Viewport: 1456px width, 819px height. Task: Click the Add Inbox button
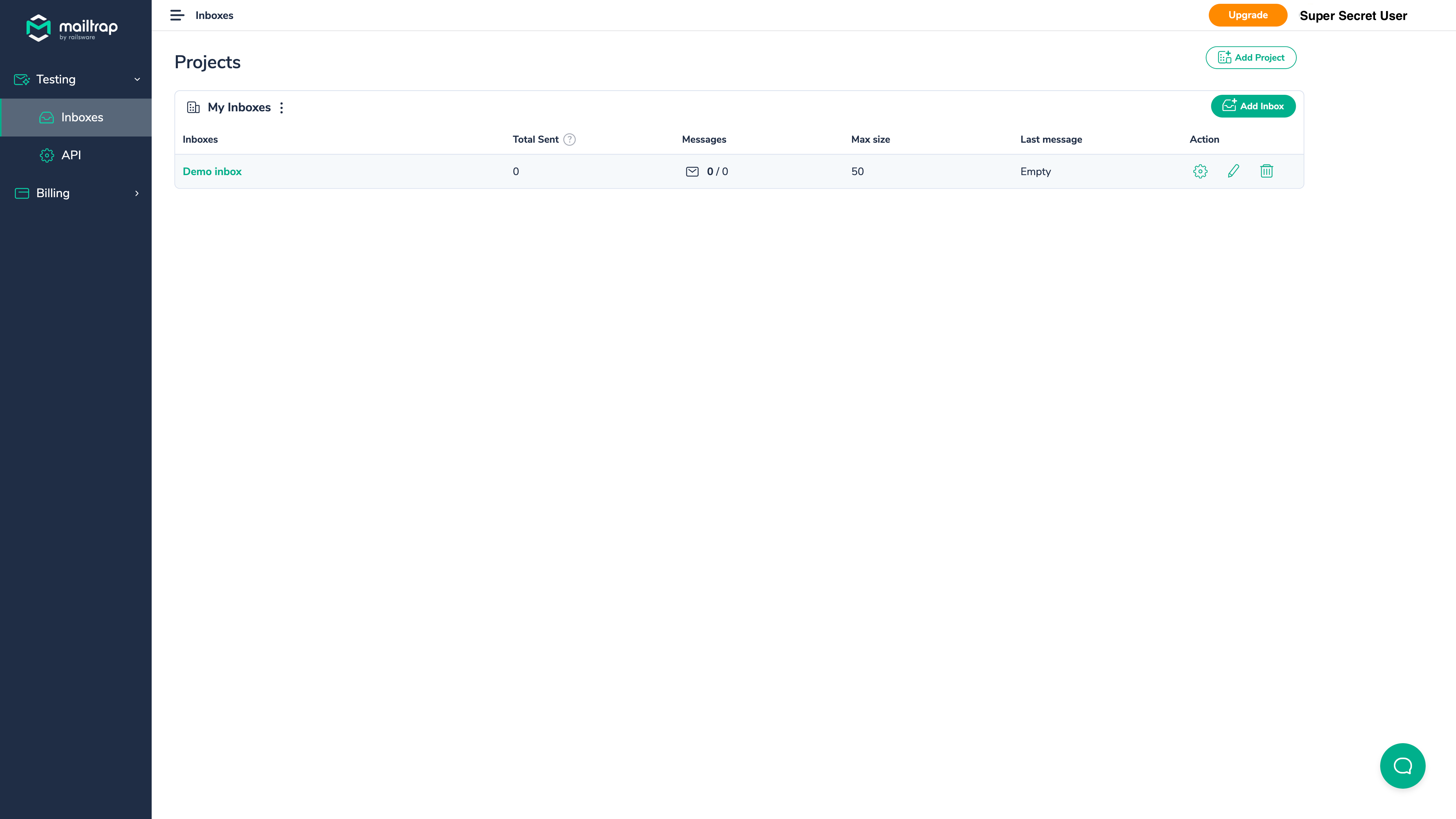click(x=1253, y=106)
